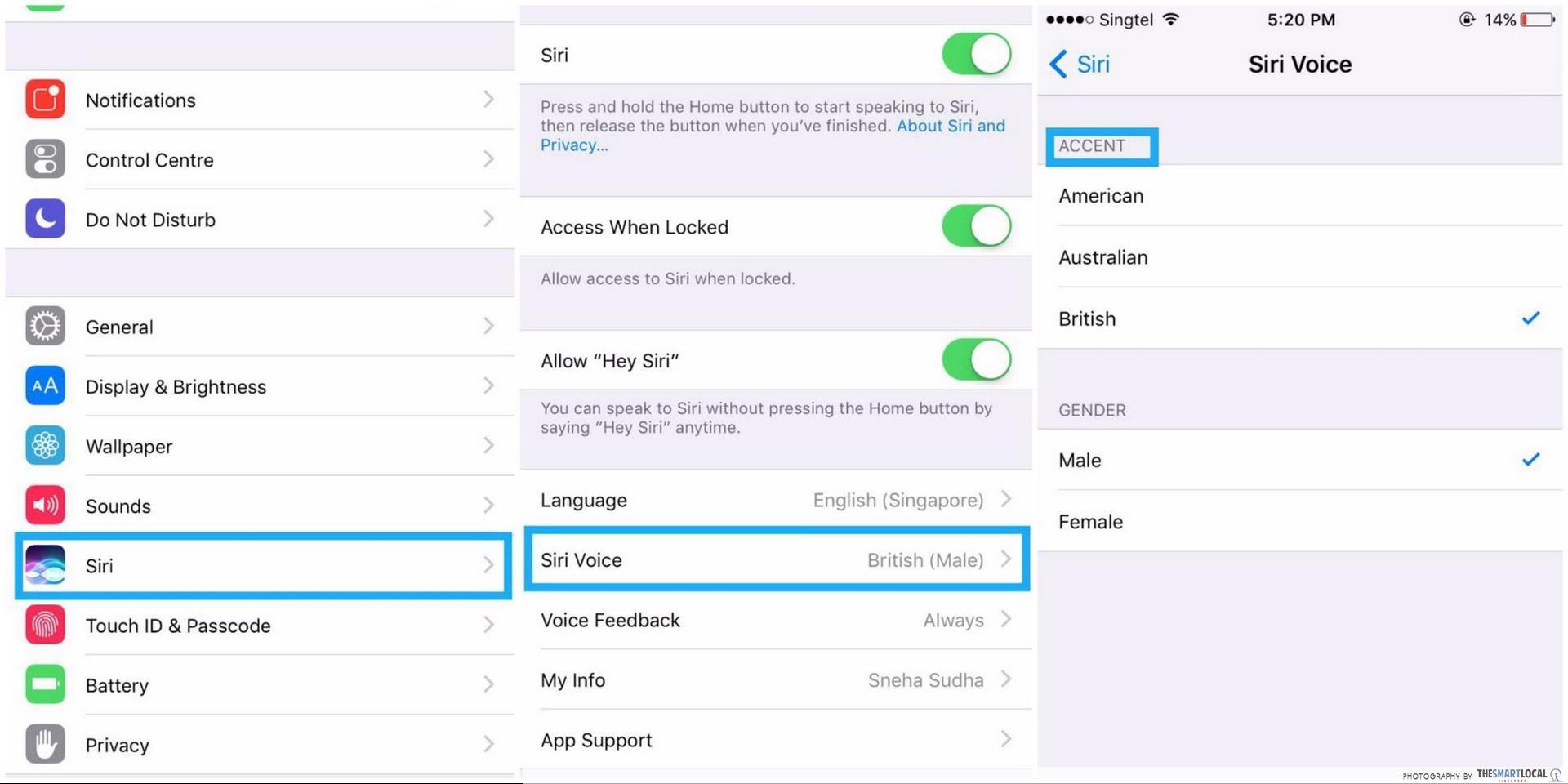Expand the Voice Feedback option chevron

tap(1006, 620)
